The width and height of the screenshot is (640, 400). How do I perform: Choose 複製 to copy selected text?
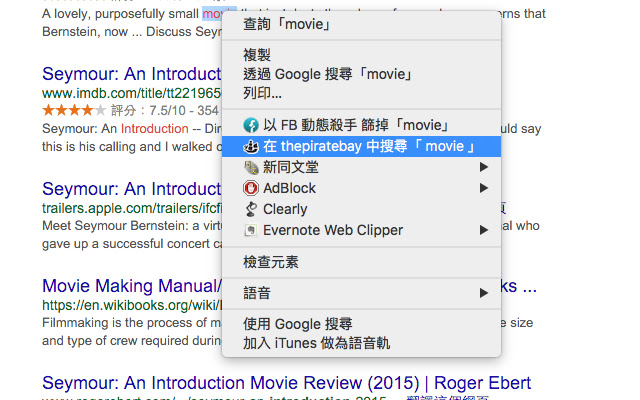258,55
